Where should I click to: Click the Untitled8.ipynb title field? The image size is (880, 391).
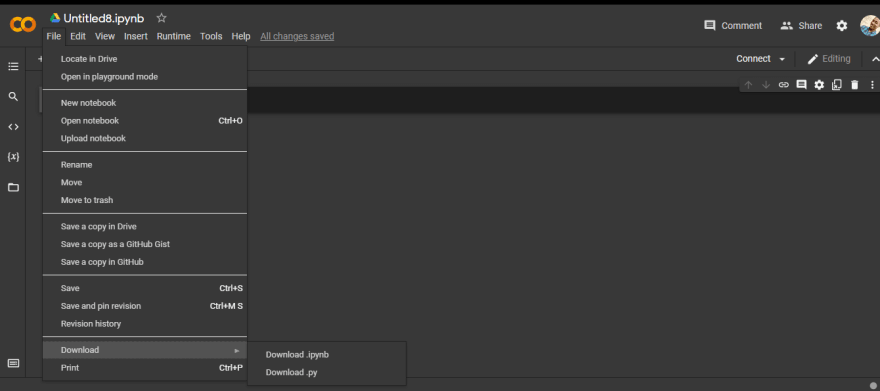tap(104, 19)
